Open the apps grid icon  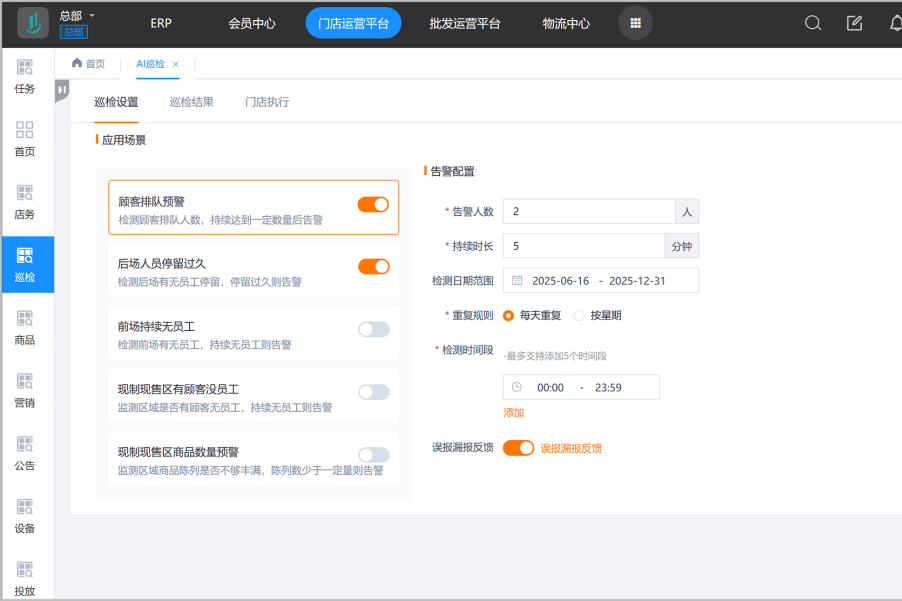pos(635,23)
